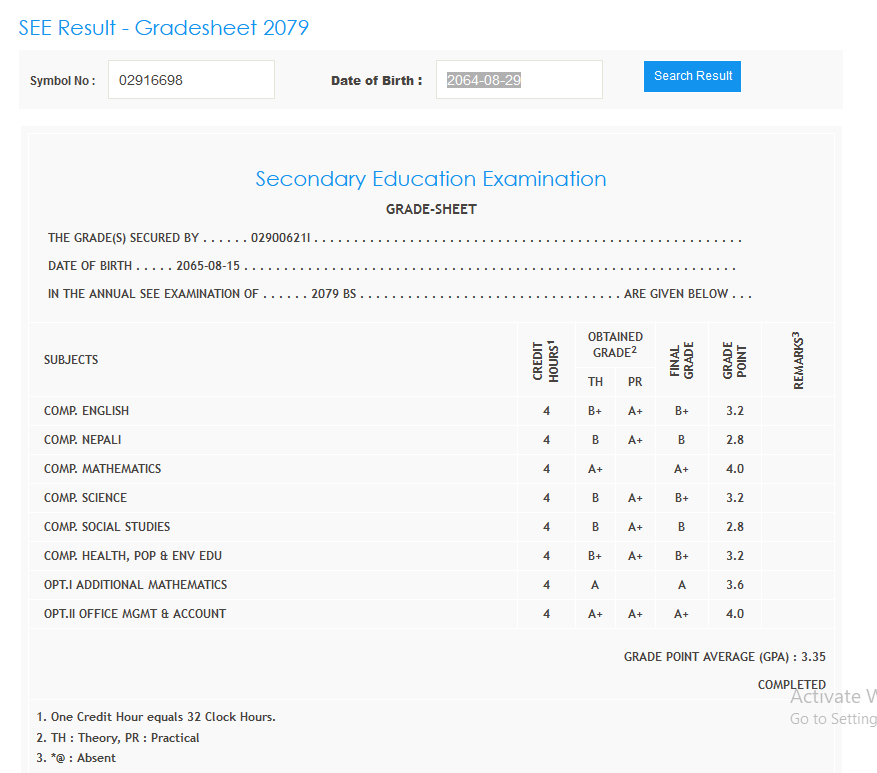Click the CREDIT HOURS column header

(x=546, y=360)
